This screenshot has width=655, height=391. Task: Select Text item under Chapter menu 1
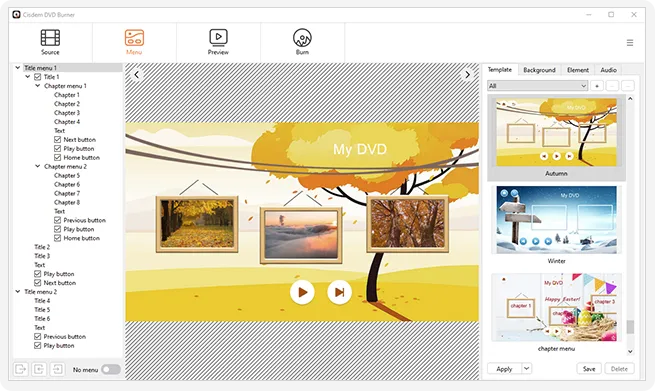click(x=60, y=131)
